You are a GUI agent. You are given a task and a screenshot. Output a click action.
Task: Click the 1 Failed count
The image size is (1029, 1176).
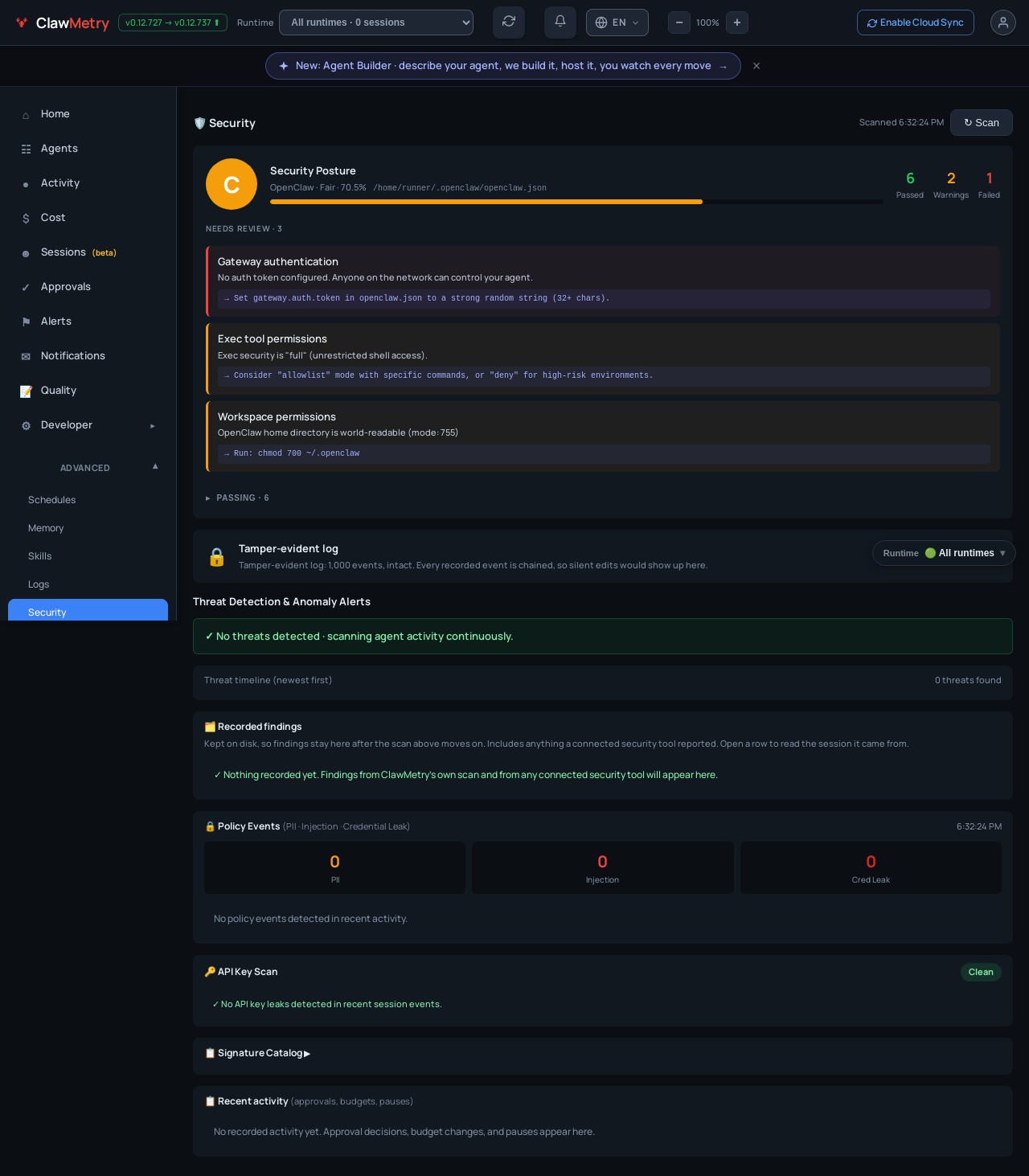click(x=989, y=184)
